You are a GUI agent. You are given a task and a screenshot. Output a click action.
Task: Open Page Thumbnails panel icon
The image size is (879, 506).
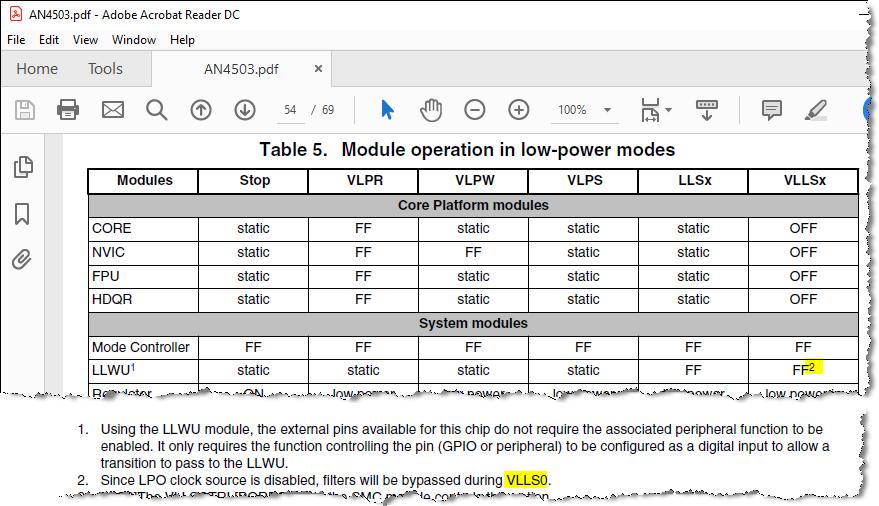tap(23, 167)
